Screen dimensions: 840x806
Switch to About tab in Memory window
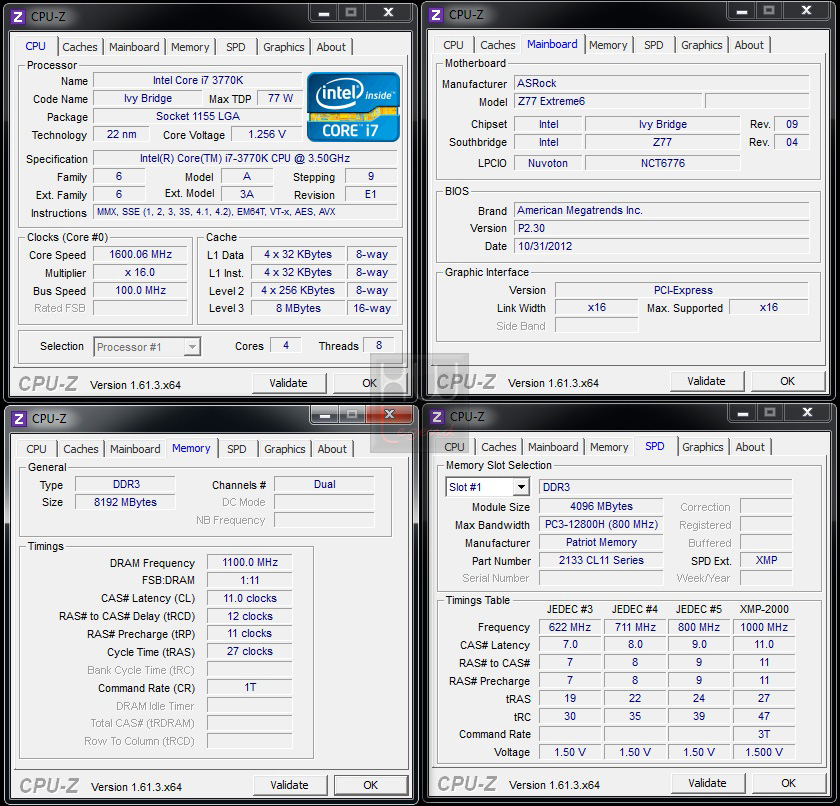(x=332, y=449)
